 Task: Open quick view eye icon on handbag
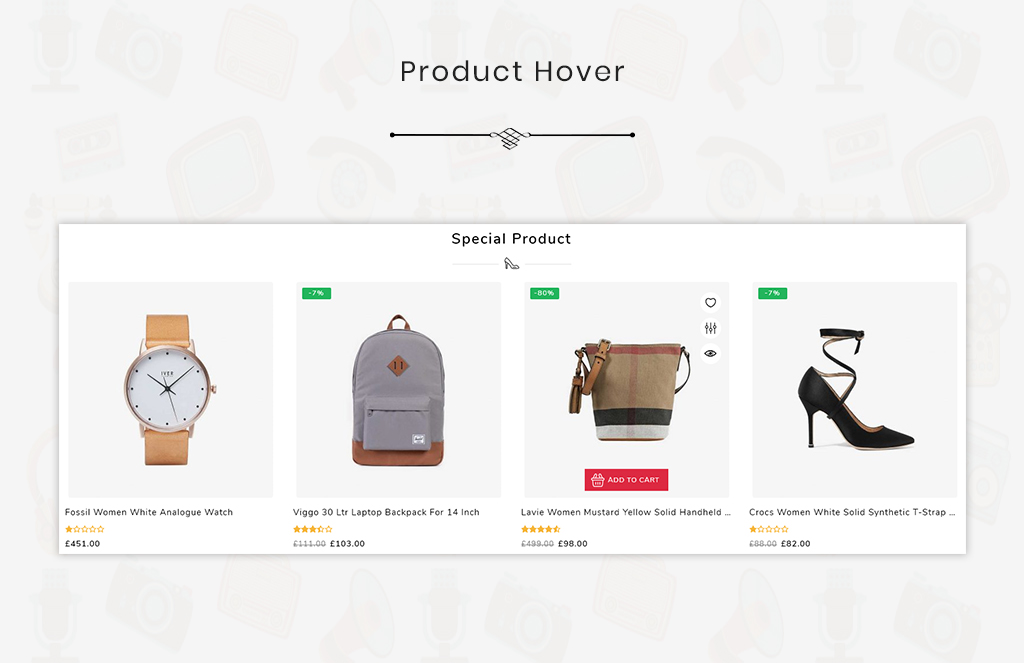(711, 353)
